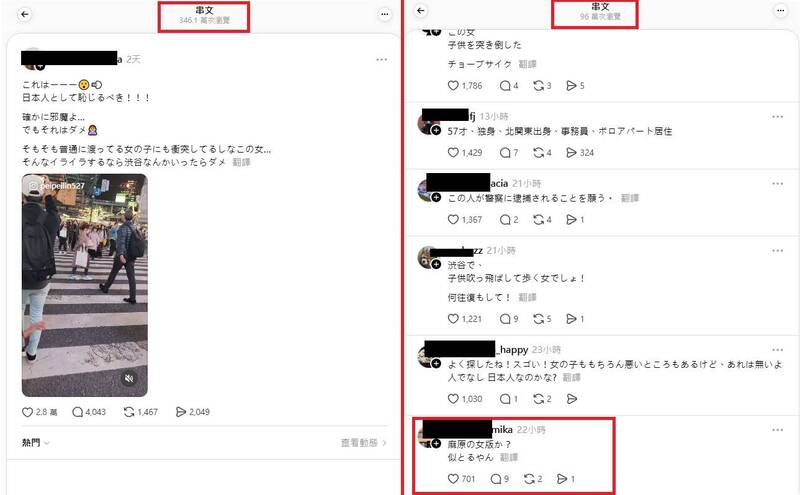The width and height of the screenshot is (800, 495).
Task: Open 查看動態 activity link
Action: click(364, 443)
